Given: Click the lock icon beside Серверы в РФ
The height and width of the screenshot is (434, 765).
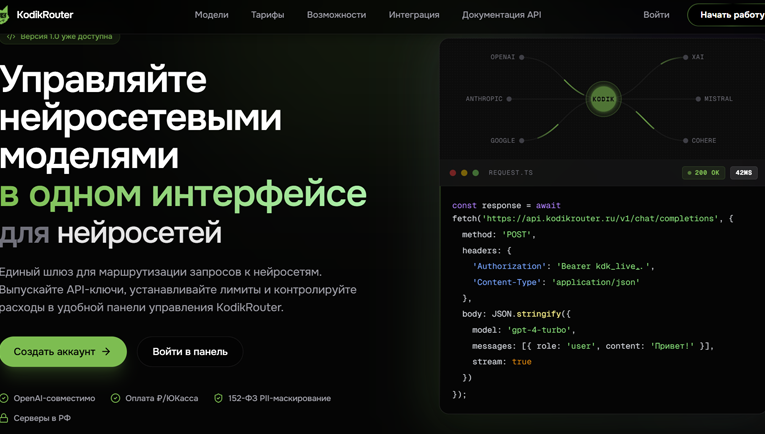Looking at the screenshot, I should coord(4,418).
